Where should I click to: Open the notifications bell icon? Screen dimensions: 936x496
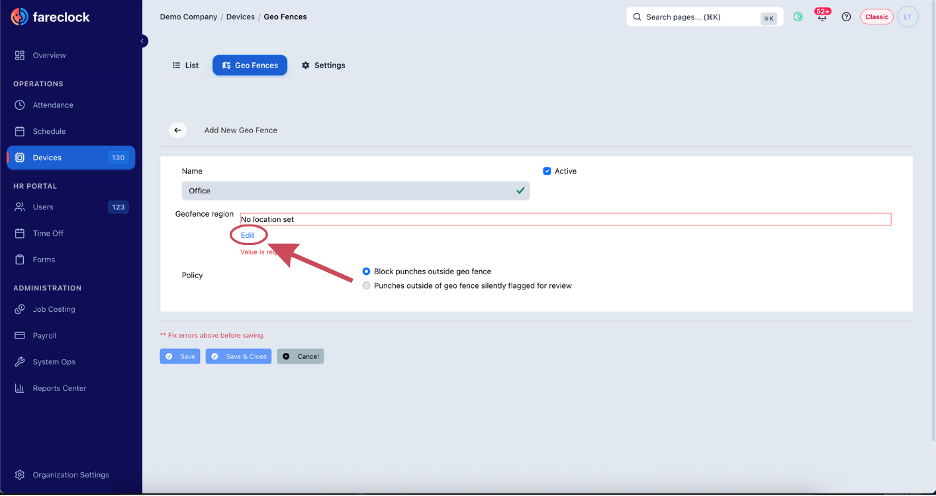(822, 16)
